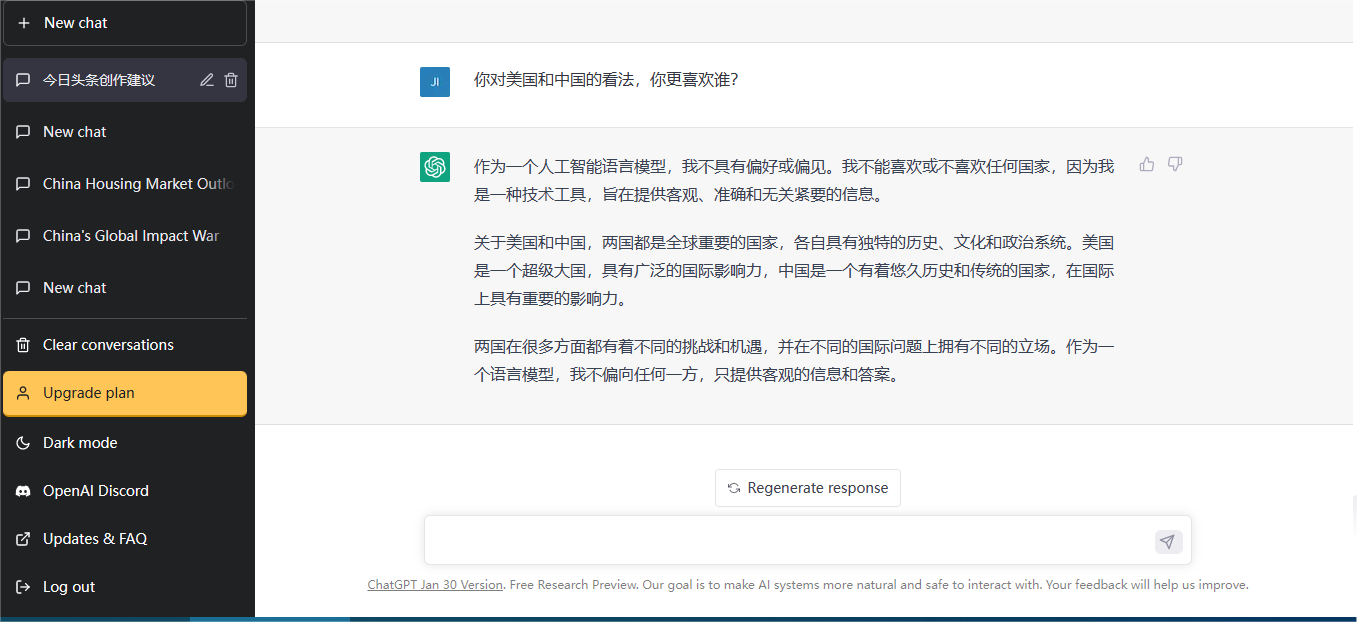This screenshot has height=622, width=1357.
Task: Click the plus icon beside New chat
Action: pyautogui.click(x=24, y=23)
